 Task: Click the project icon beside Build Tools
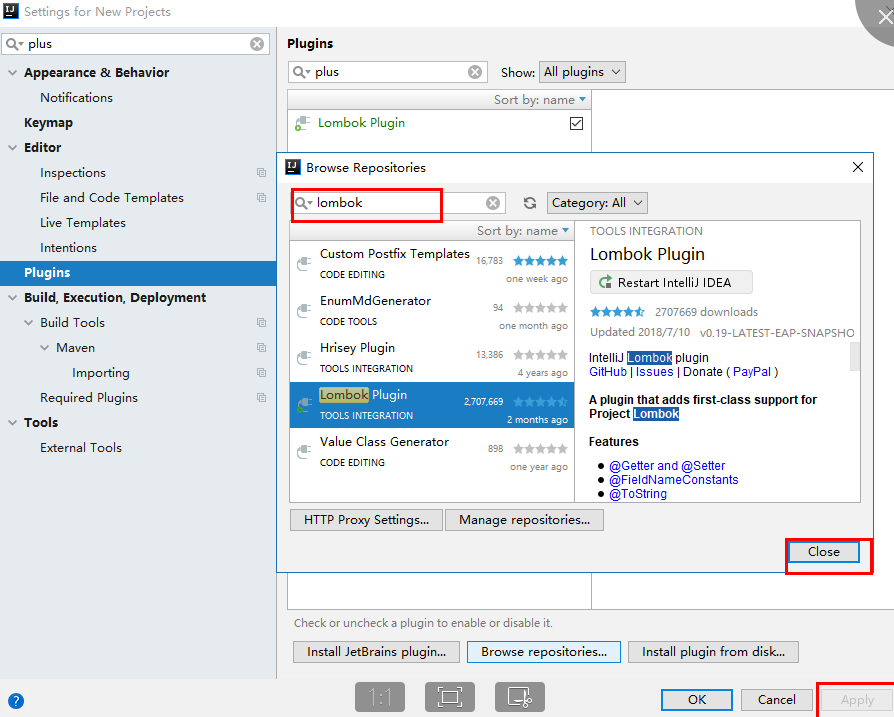coord(261,323)
